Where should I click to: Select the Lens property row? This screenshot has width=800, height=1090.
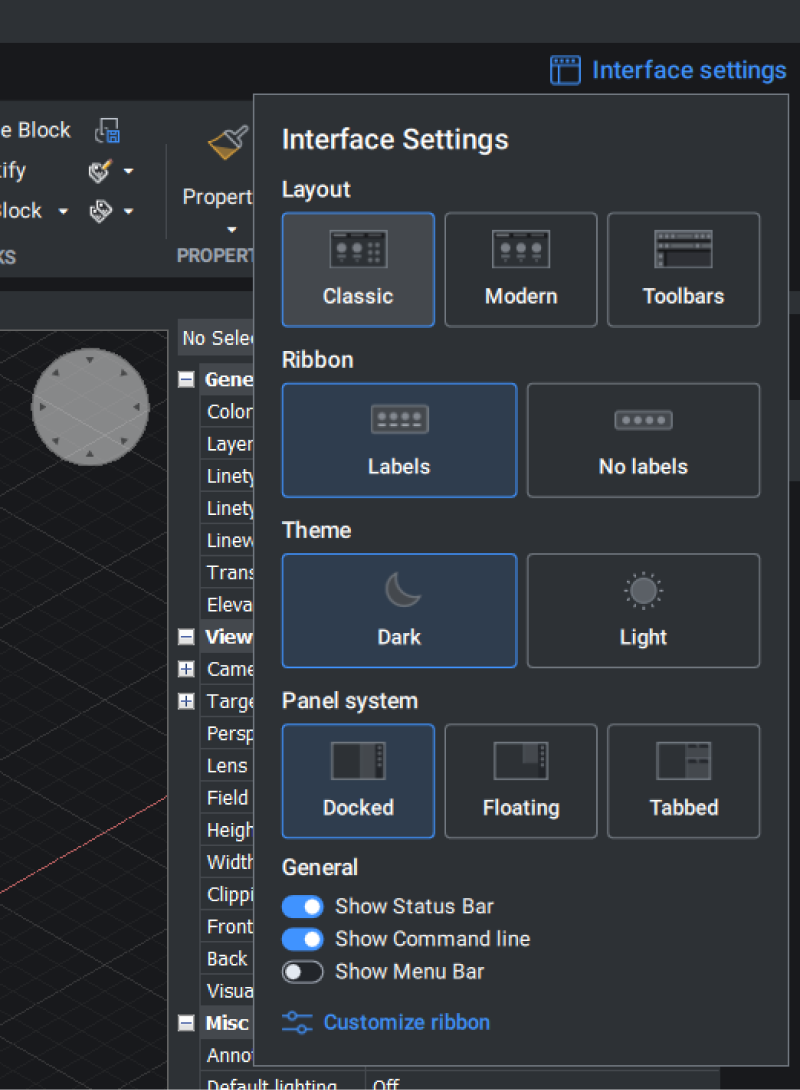tap(227, 765)
